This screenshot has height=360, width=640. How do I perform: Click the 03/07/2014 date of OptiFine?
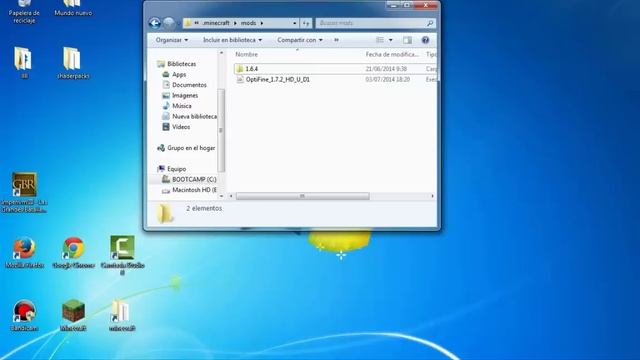coord(388,80)
